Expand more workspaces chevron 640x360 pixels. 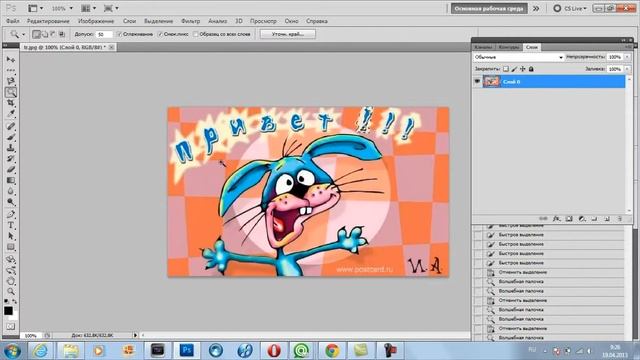pyautogui.click(x=536, y=8)
